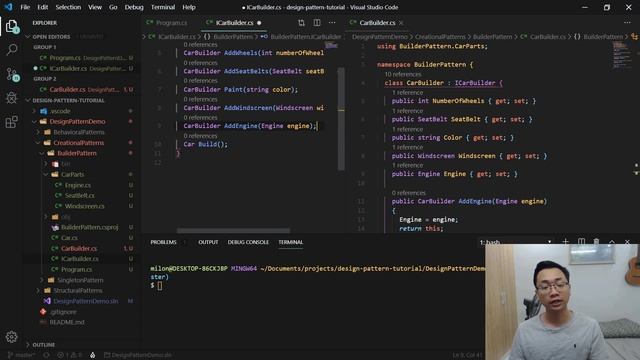Image resolution: width=640 pixels, height=360 pixels.
Task: Close the terminal panel
Action: click(x=627, y=242)
